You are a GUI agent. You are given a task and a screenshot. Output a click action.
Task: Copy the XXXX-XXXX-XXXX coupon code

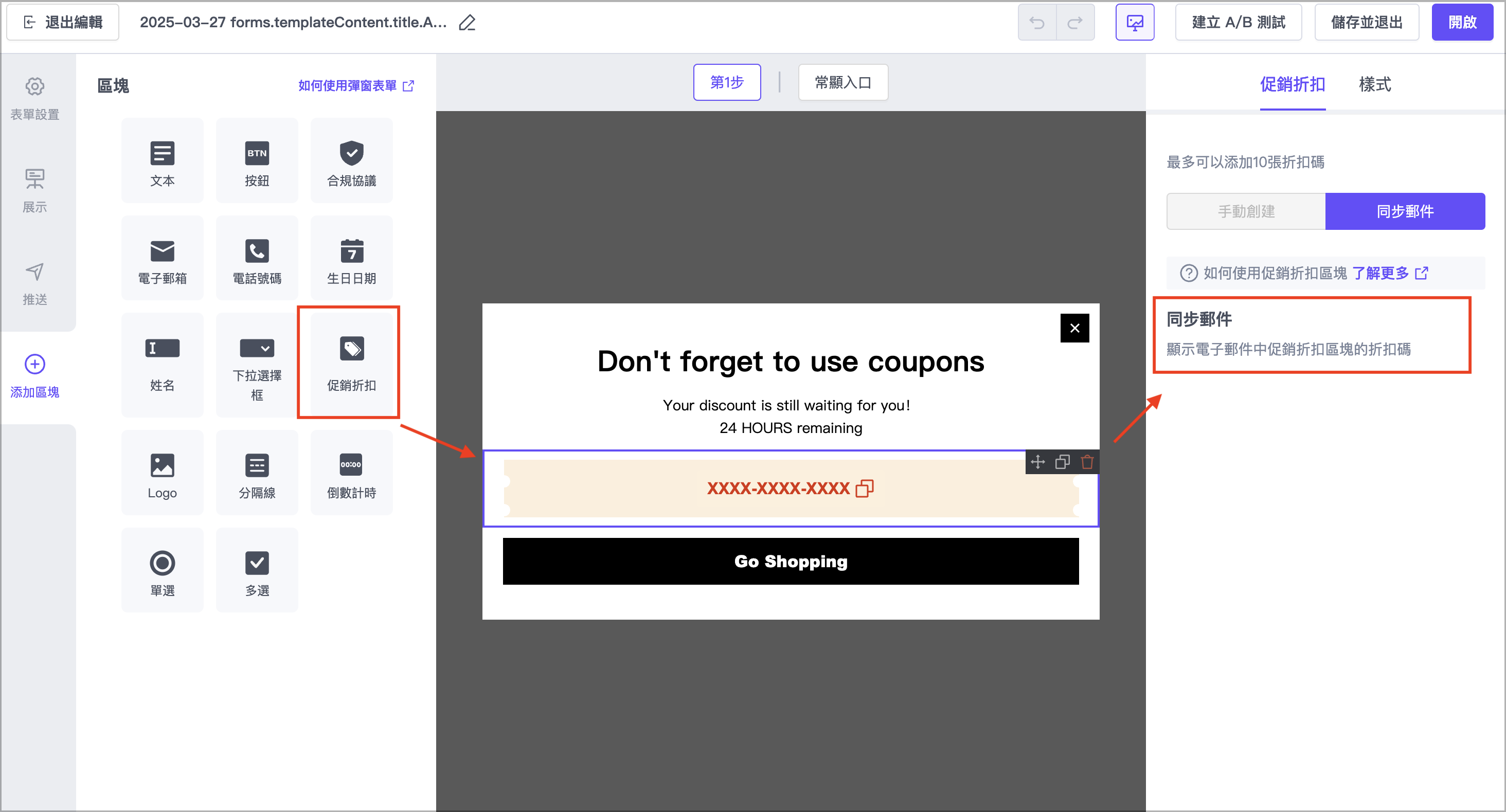point(864,488)
